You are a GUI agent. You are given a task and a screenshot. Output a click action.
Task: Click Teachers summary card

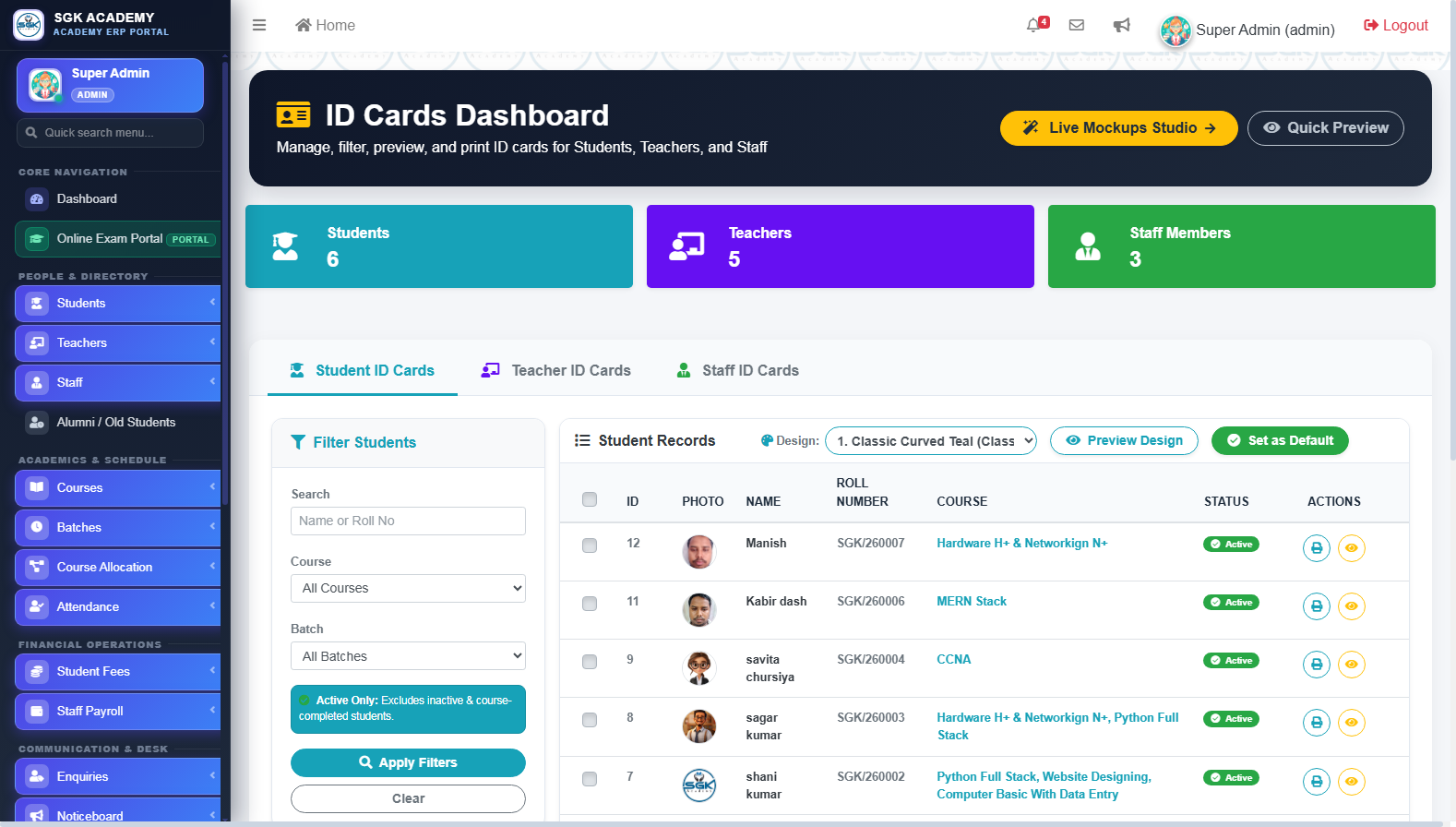point(841,246)
